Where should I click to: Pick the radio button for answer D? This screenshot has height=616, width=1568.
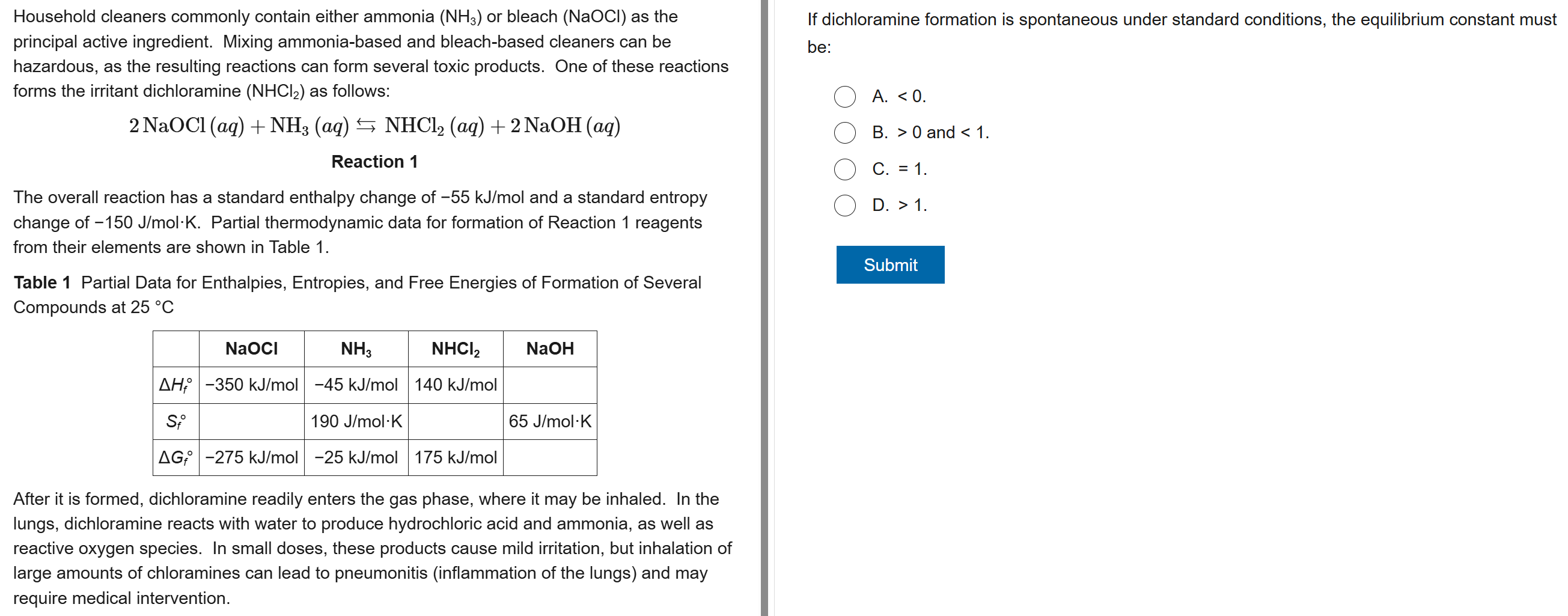coord(844,205)
